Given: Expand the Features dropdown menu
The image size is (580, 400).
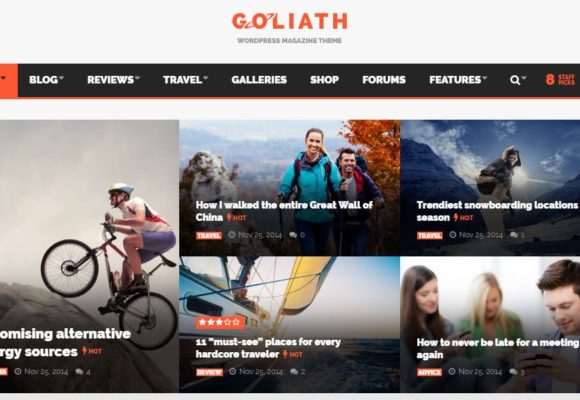Looking at the screenshot, I should pyautogui.click(x=458, y=80).
